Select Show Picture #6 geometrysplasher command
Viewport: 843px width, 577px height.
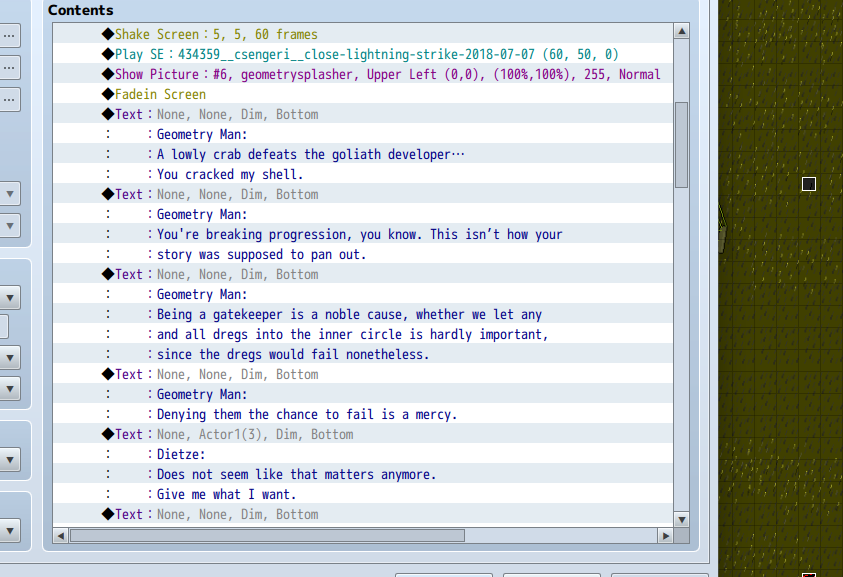[363, 74]
